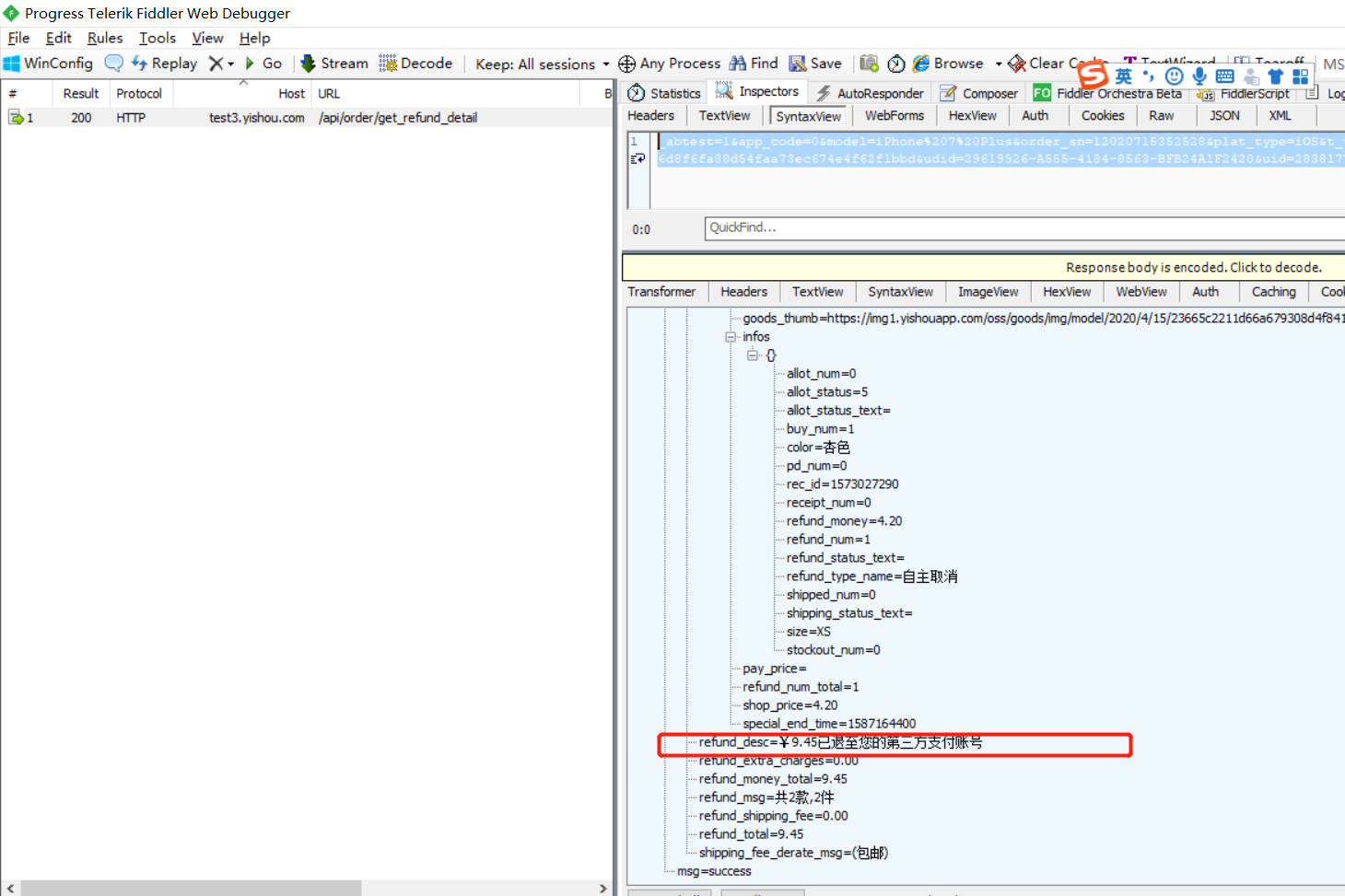Select request Cookies inspector tab
This screenshot has width=1345, height=896.
1103,115
